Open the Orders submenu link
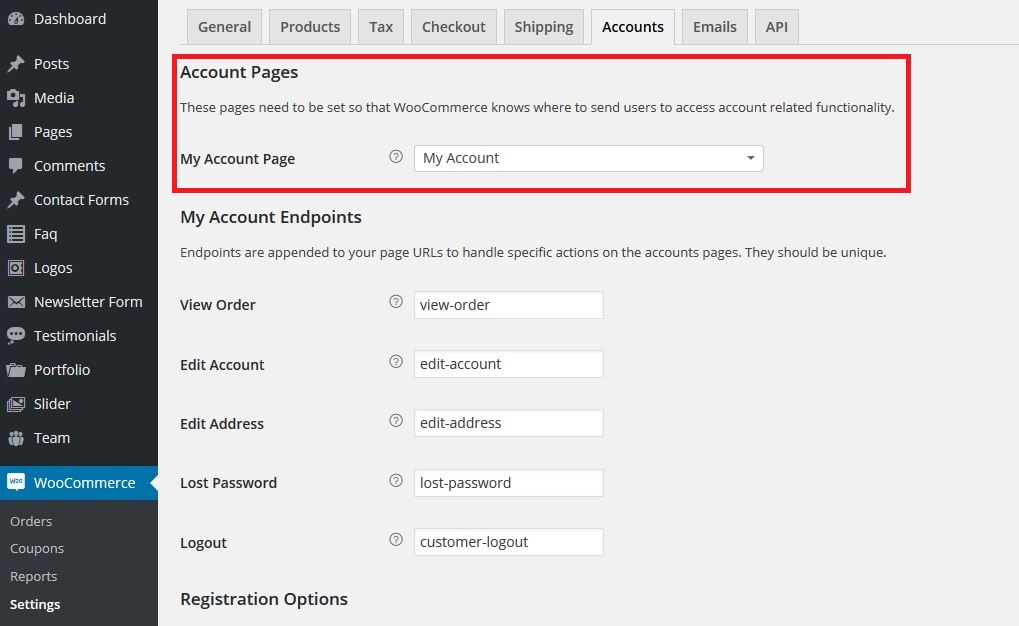 click(31, 521)
